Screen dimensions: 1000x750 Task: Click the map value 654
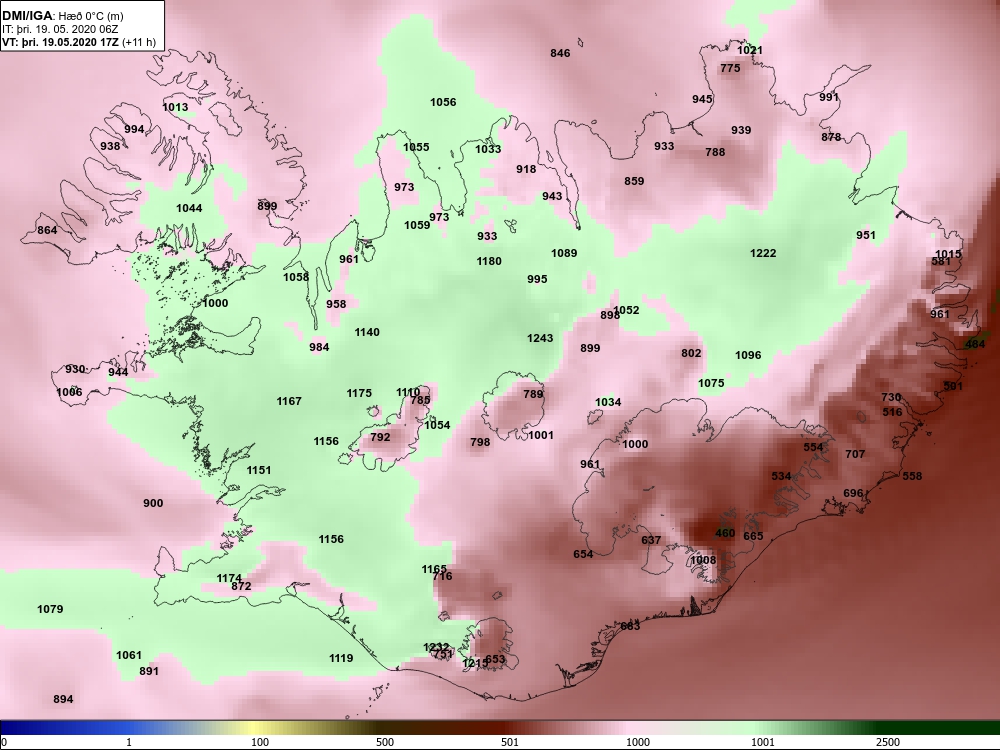point(583,554)
